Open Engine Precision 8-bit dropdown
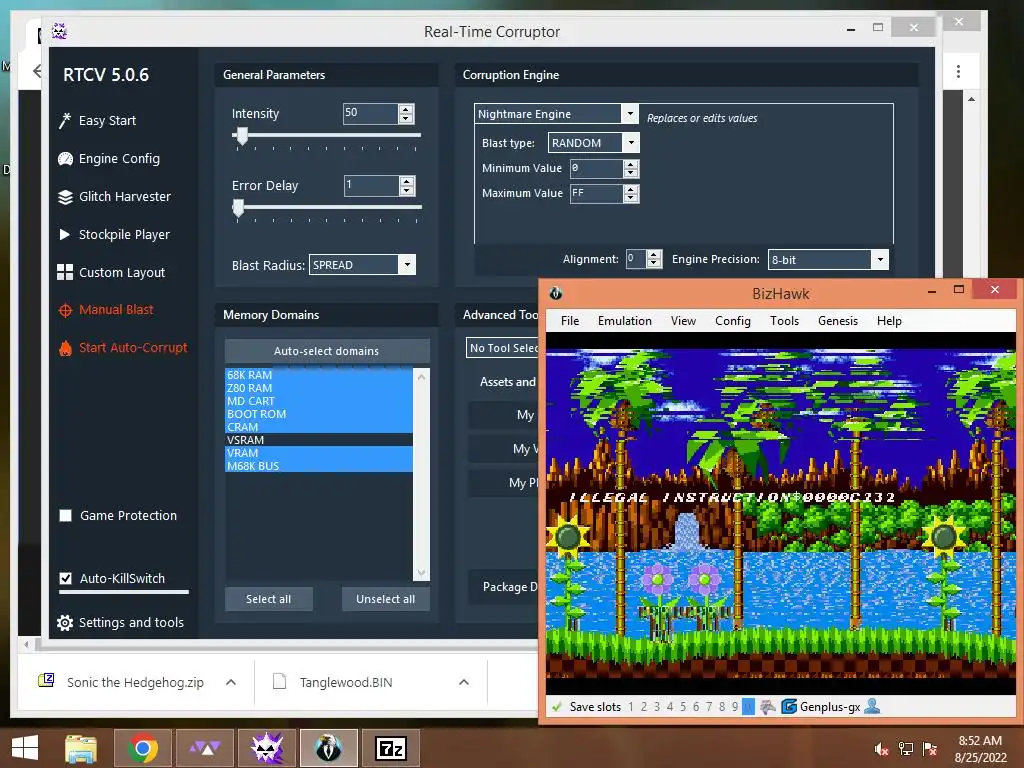 [880, 259]
